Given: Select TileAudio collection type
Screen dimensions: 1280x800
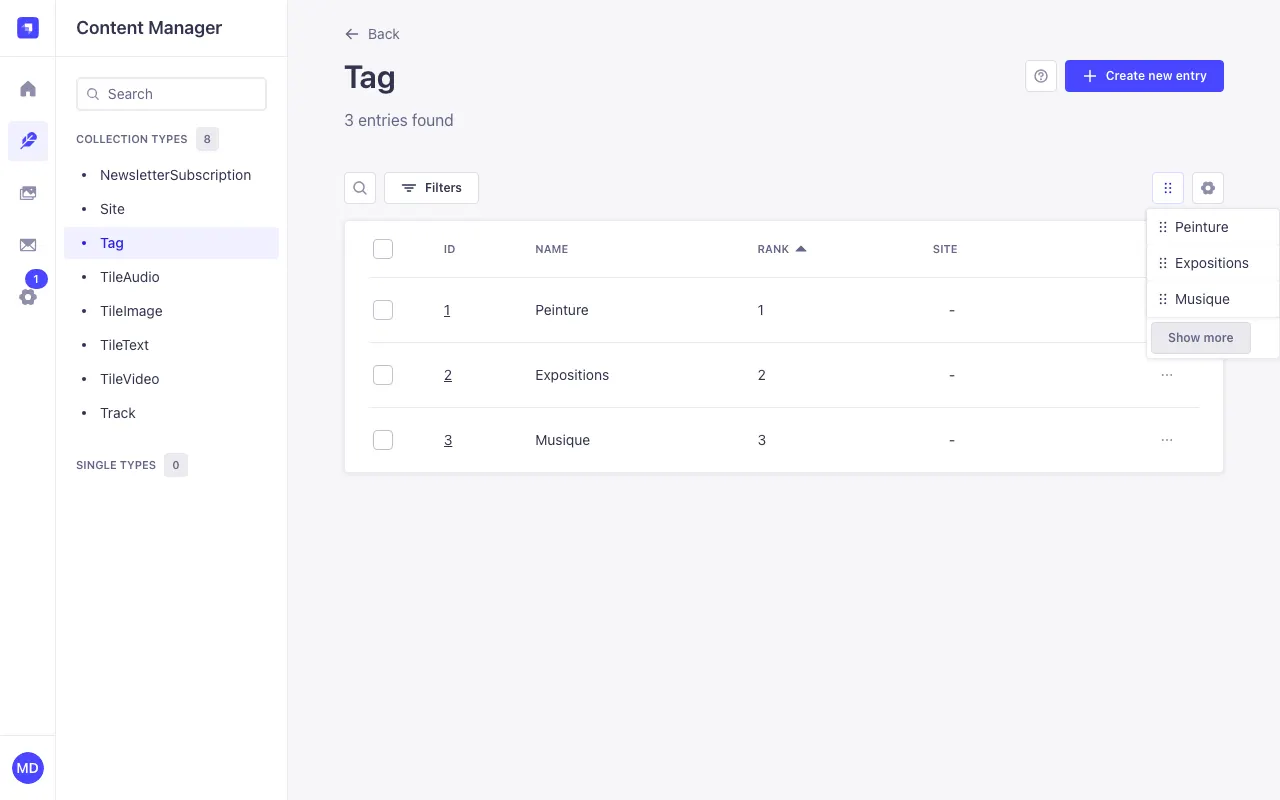Looking at the screenshot, I should point(171,277).
